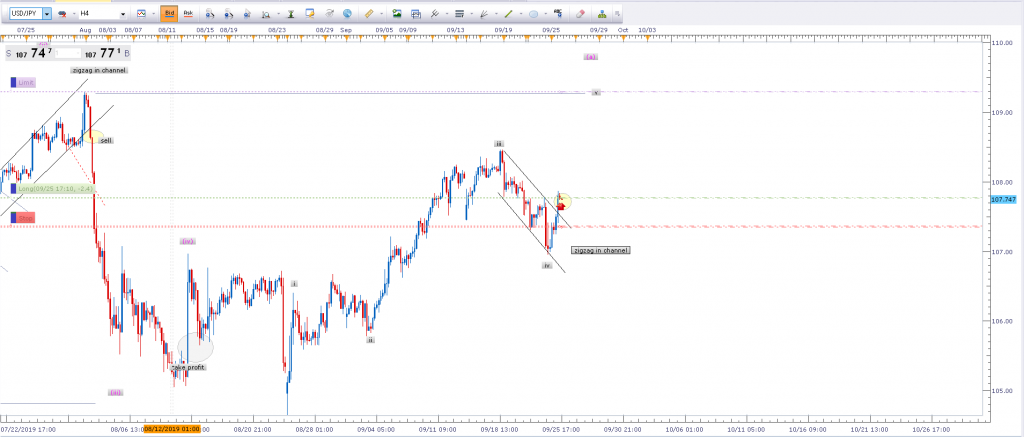1024x437 pixels.
Task: Click the green hierarchy tree icon
Action: coord(603,15)
